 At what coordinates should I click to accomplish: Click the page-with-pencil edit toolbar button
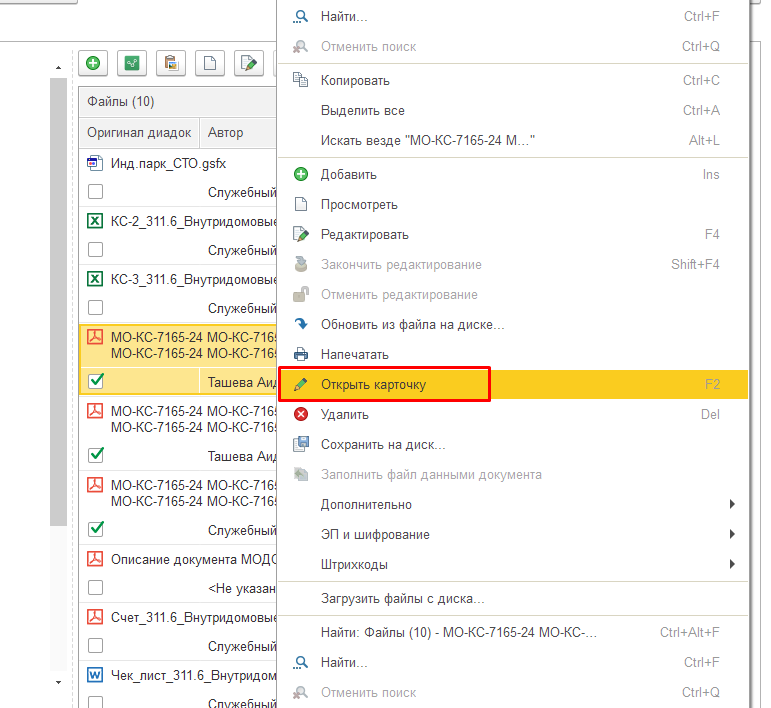(248, 63)
